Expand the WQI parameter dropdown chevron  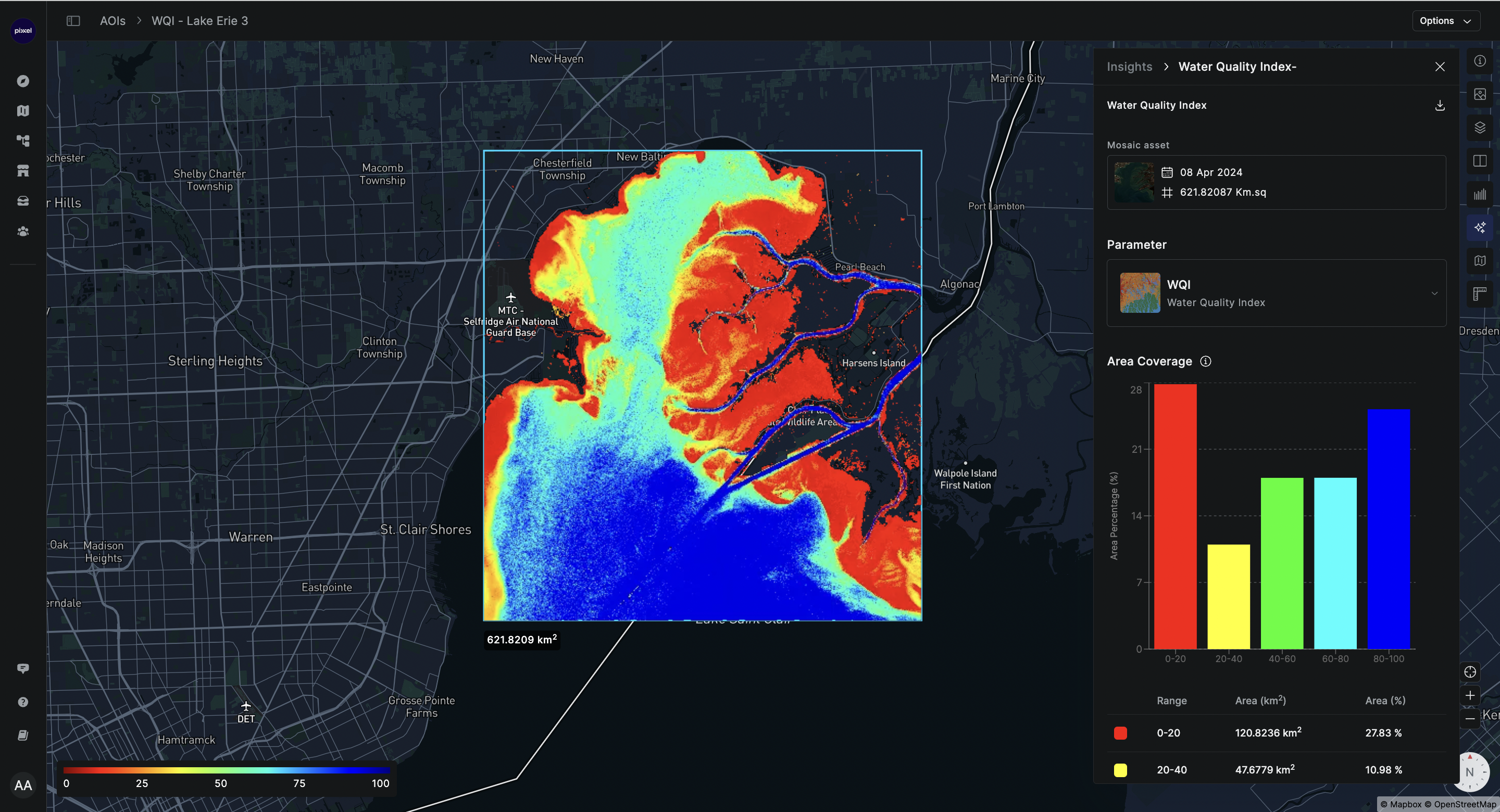tap(1435, 294)
